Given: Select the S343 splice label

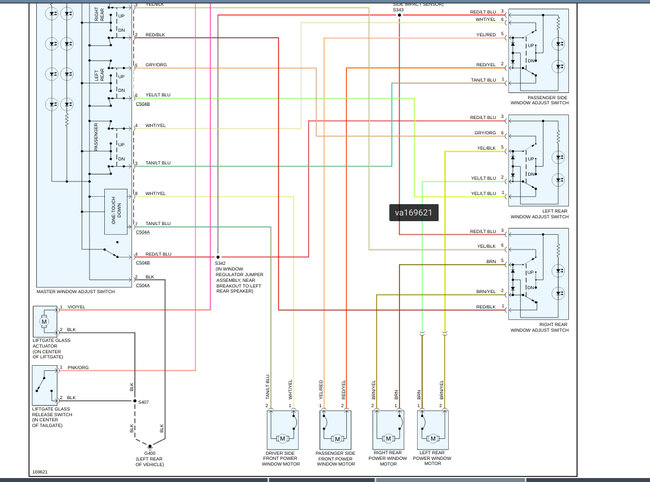Looking at the screenshot, I should pos(398,10).
